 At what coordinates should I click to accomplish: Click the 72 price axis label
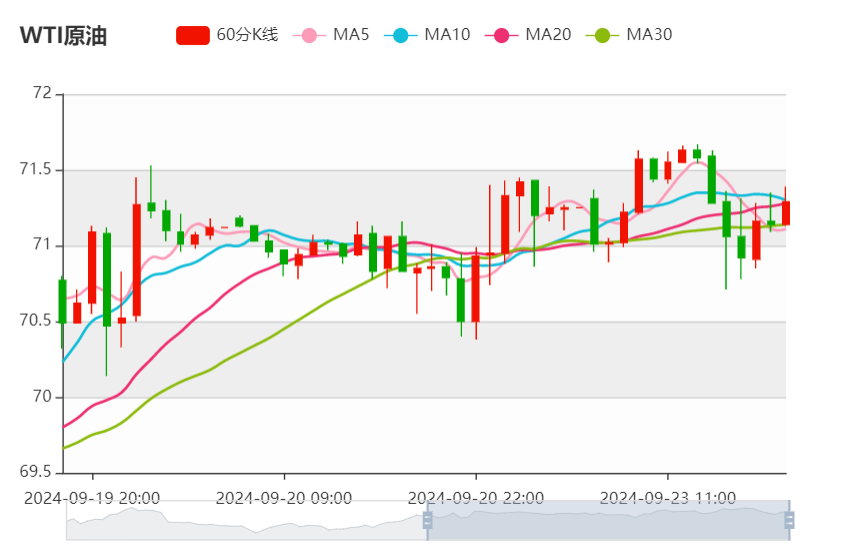[x=42, y=93]
